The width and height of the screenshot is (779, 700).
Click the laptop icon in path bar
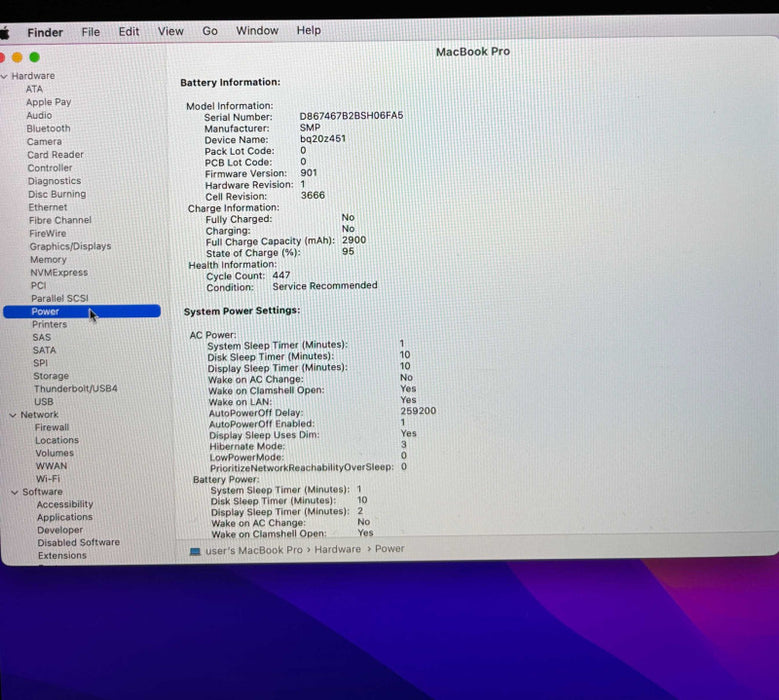pyautogui.click(x=195, y=551)
